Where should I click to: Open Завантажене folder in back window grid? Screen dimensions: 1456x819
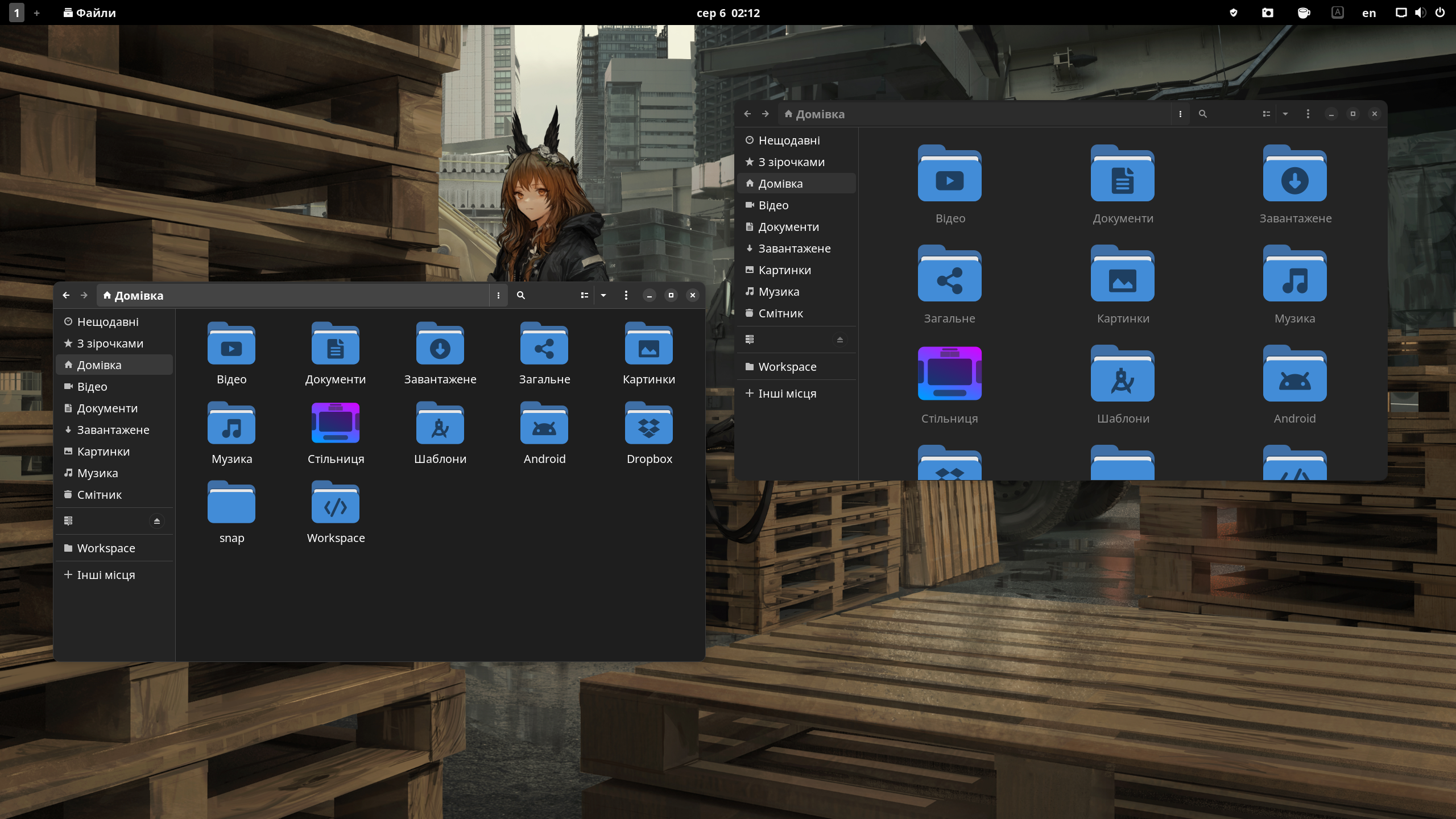pos(1295,185)
